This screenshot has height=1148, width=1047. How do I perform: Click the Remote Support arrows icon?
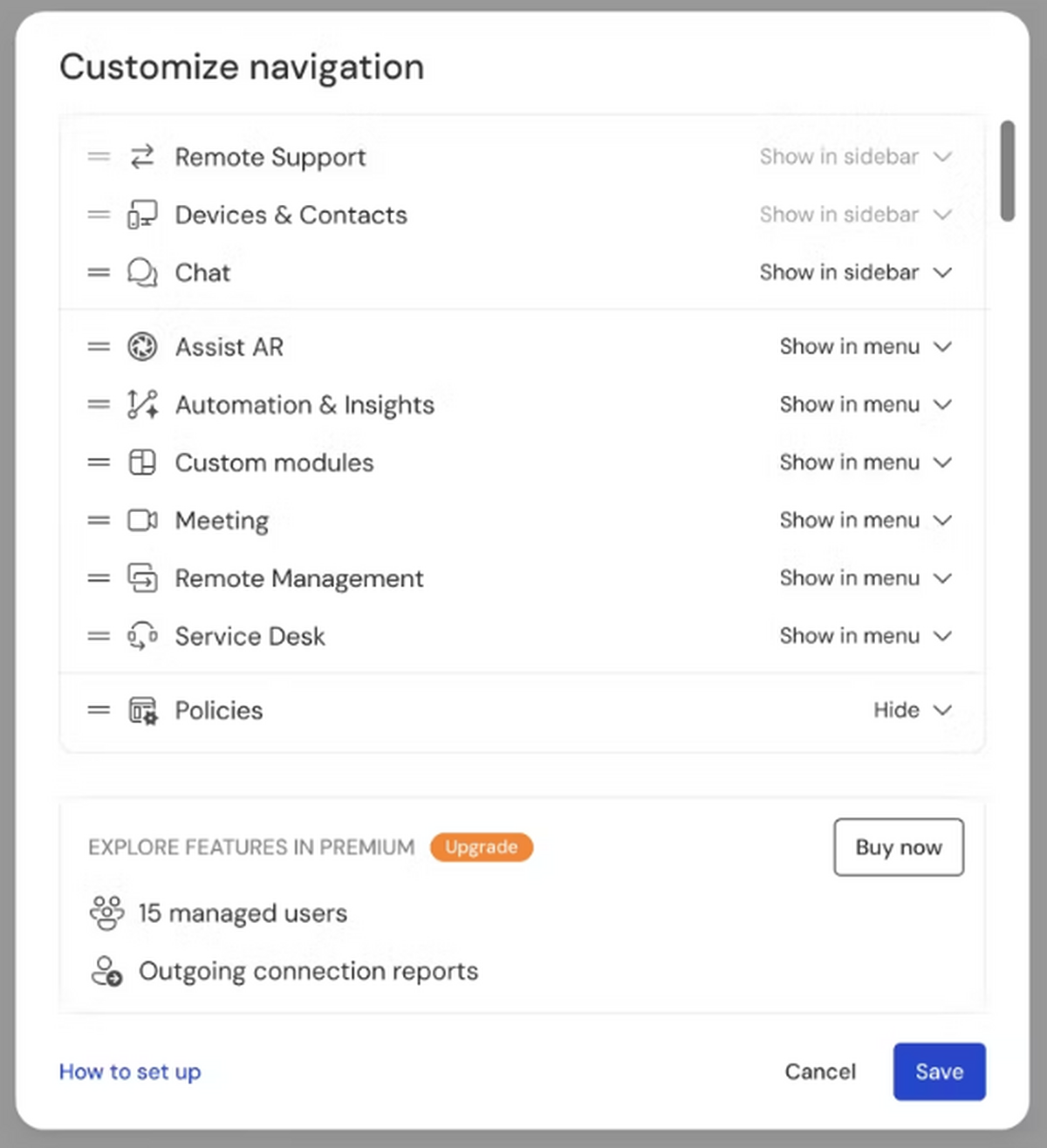coord(142,157)
